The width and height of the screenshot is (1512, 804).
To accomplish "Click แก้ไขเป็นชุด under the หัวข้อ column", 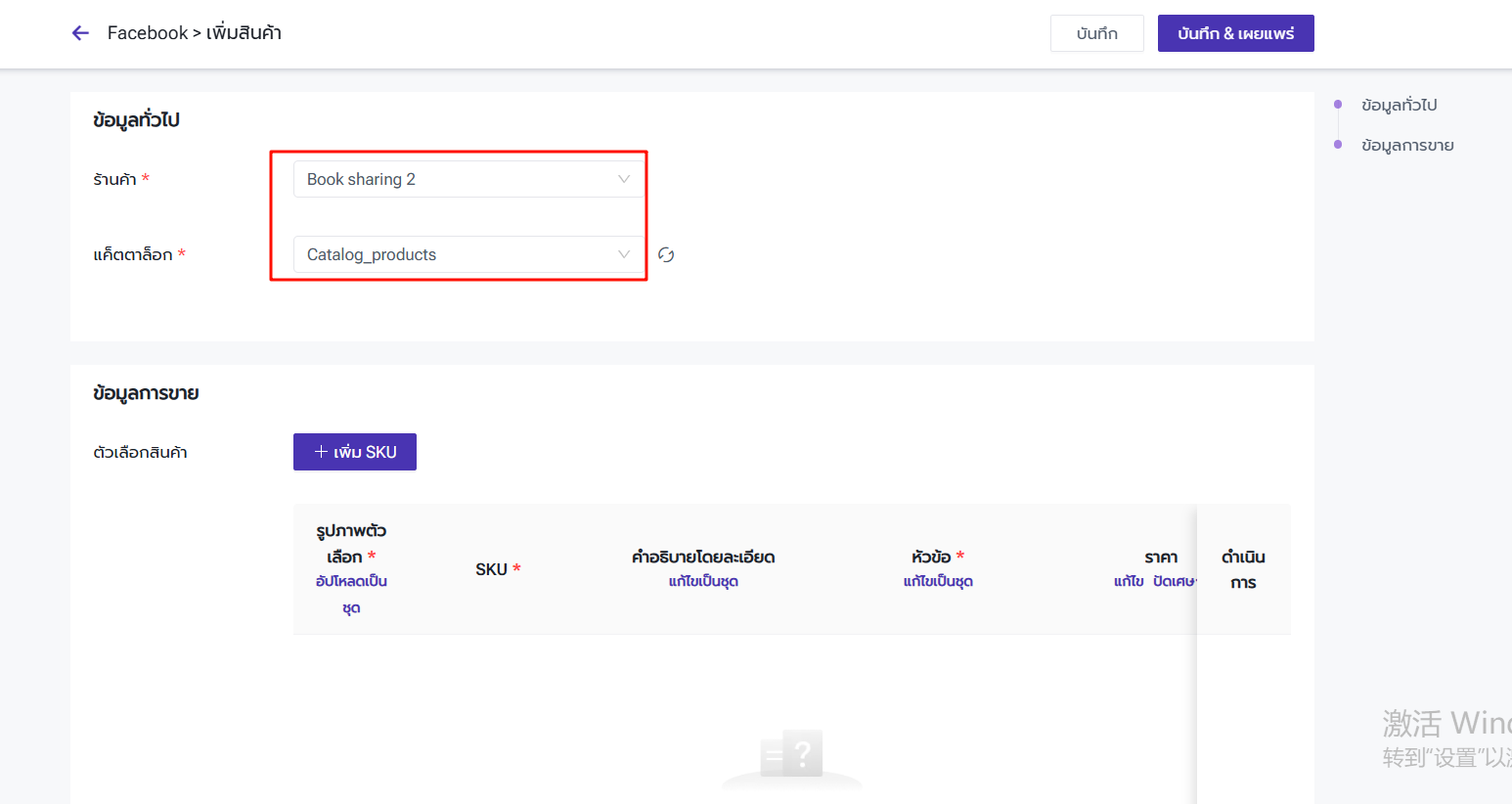I will 938,581.
